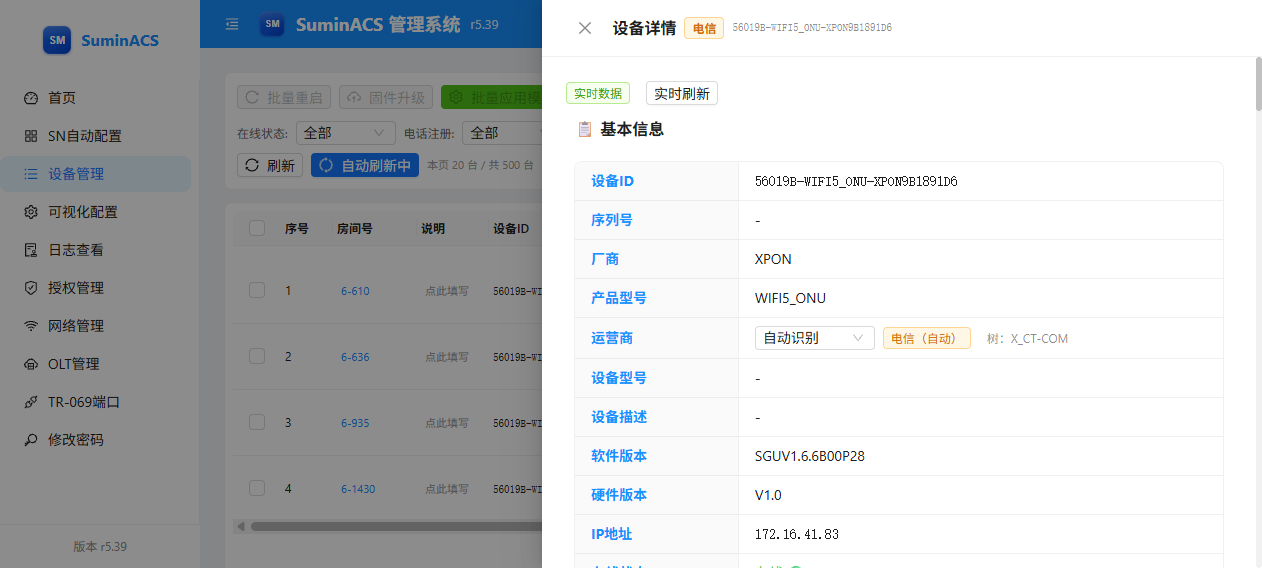Click the 实时刷新 button
1262x568 pixels.
pos(682,93)
